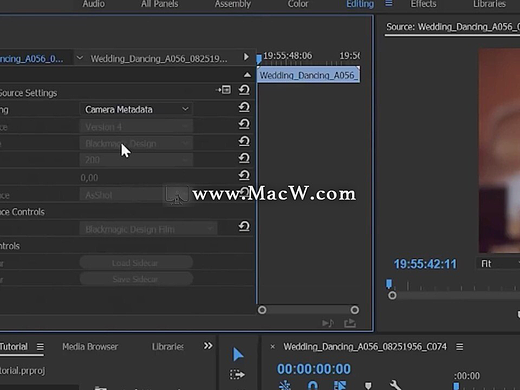Click the Source monitor timecode 19:55:42:11
520x390 pixels.
425,264
